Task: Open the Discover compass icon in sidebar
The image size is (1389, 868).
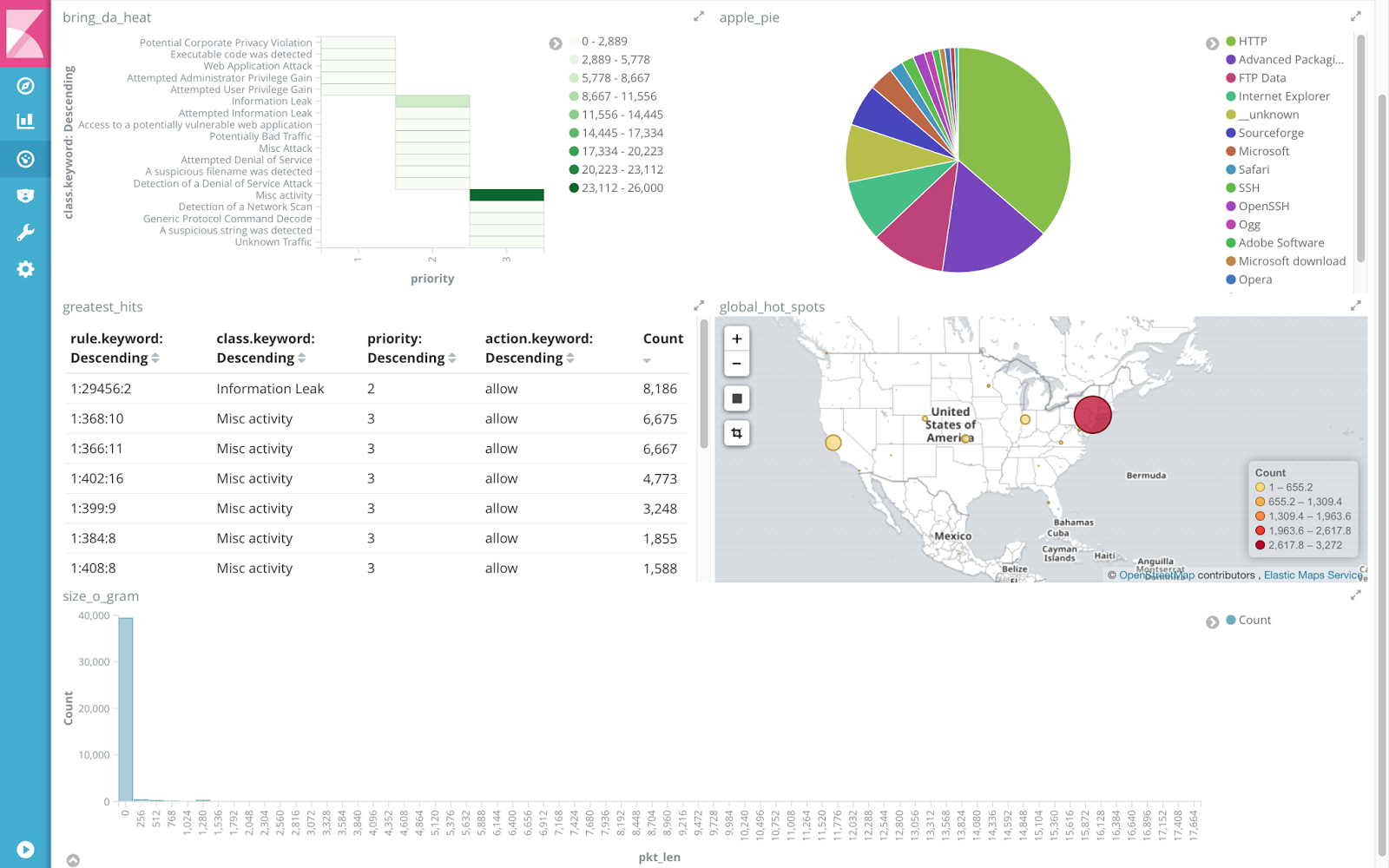Action: click(24, 86)
